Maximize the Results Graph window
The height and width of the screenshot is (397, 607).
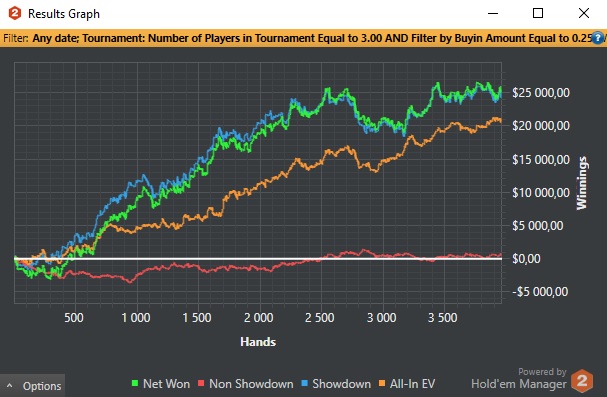pos(538,13)
